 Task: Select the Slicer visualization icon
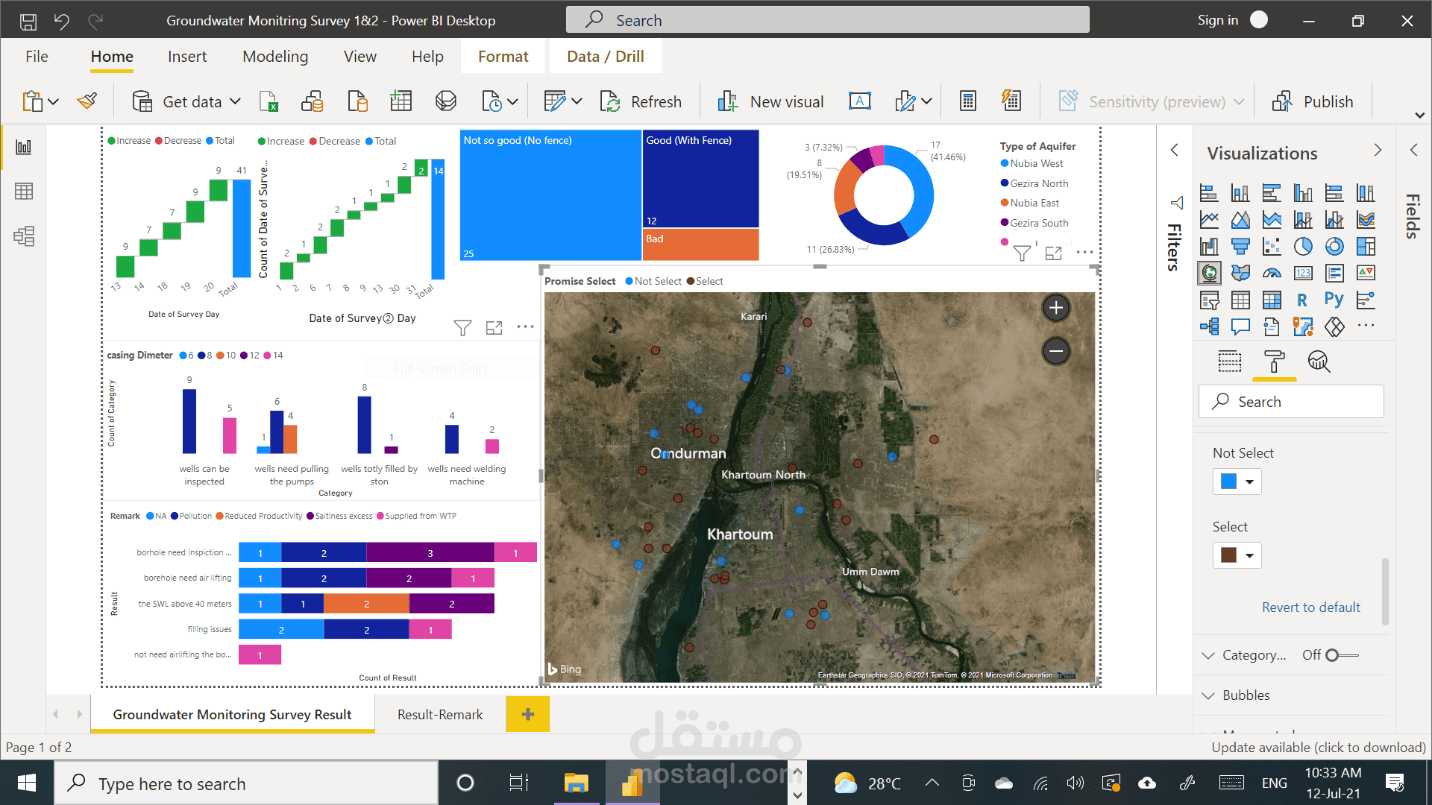pos(1210,300)
